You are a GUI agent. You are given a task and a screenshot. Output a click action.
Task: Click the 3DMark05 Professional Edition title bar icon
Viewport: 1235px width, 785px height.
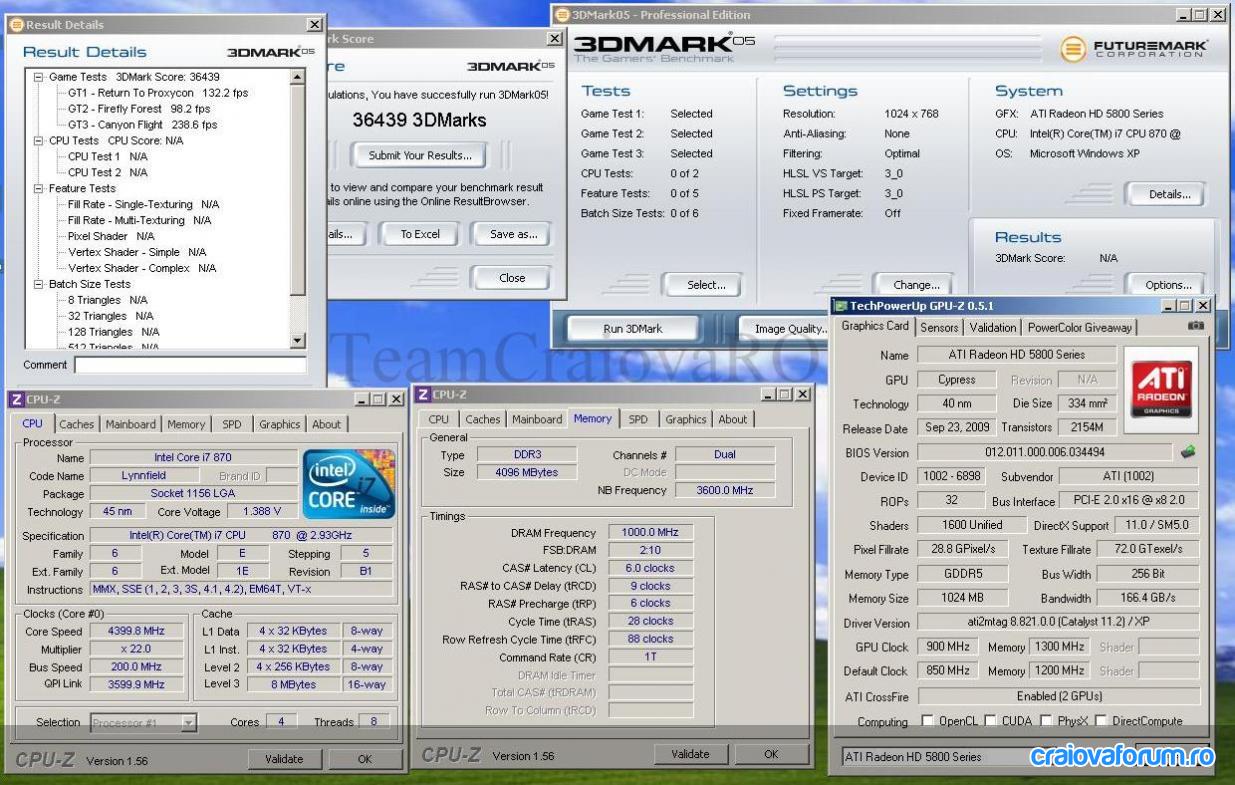pyautogui.click(x=561, y=15)
